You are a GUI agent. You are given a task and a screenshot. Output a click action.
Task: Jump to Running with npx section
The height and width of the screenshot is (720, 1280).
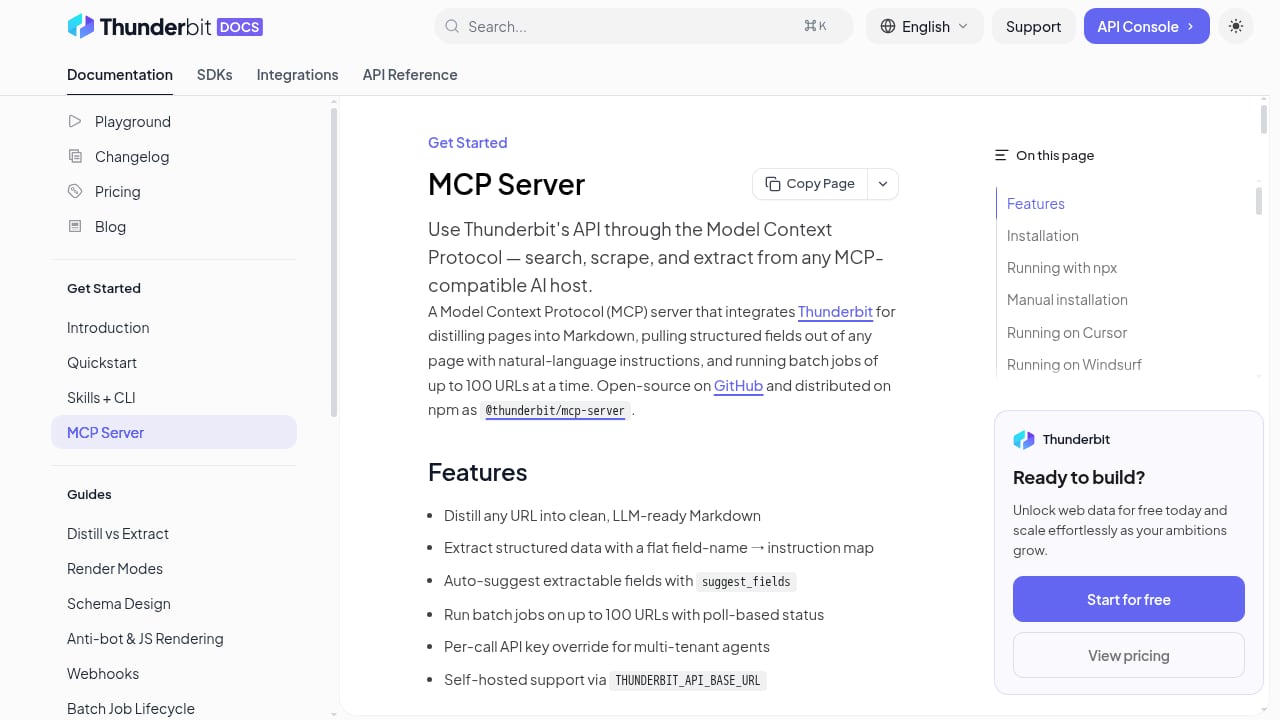[x=1061, y=267]
